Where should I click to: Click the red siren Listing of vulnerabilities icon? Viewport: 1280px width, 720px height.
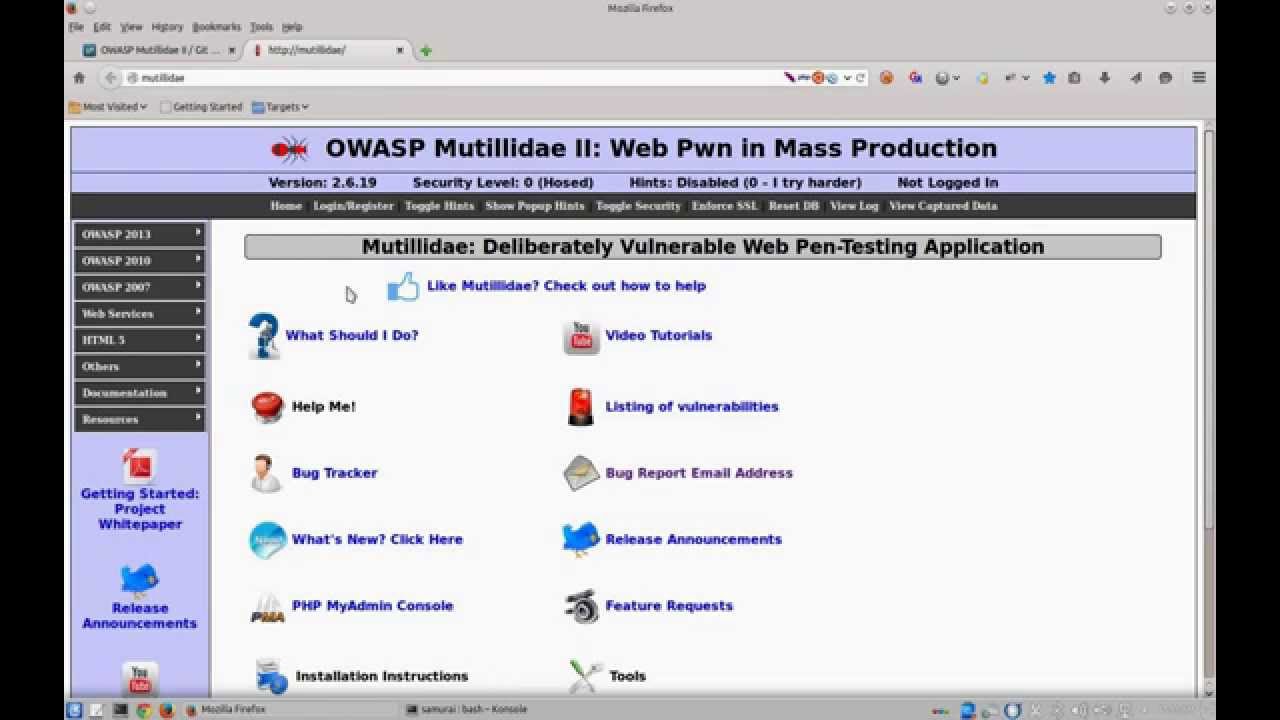tap(581, 407)
